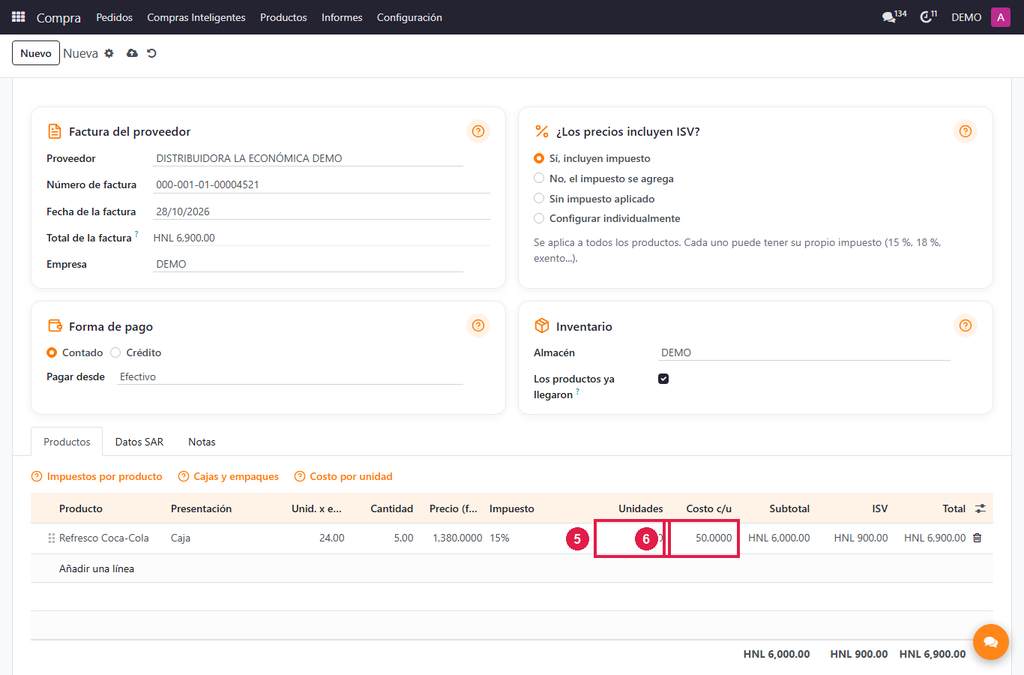
Task: Uncheck 'Los productos ya llegaron' checkbox
Action: pos(664,379)
